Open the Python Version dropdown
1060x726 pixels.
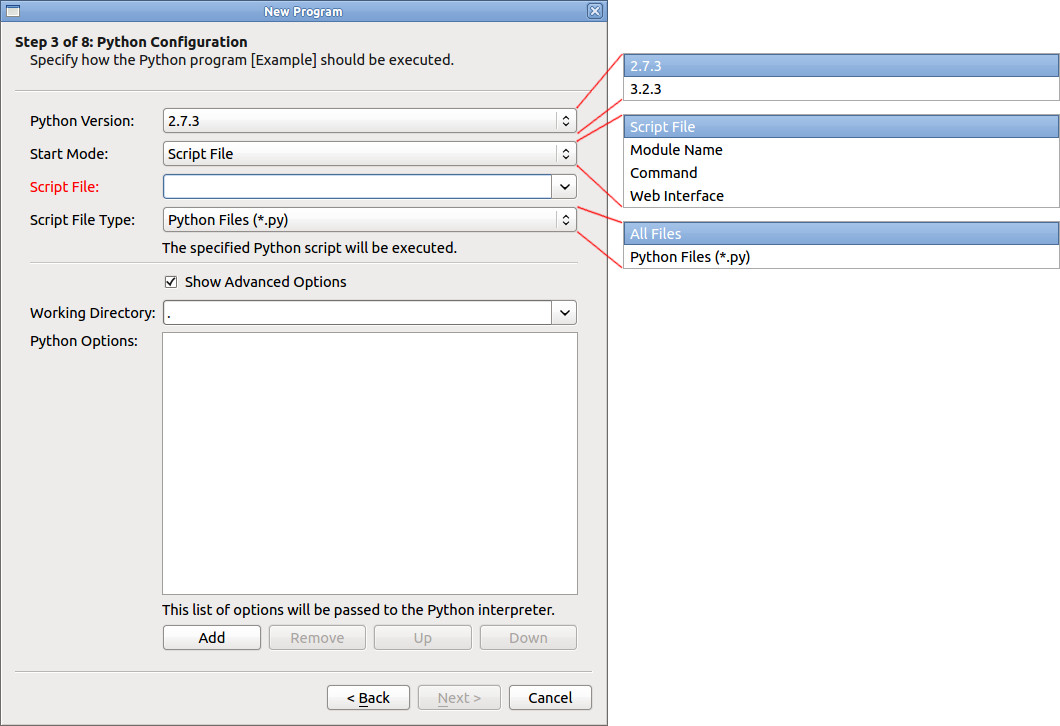370,121
